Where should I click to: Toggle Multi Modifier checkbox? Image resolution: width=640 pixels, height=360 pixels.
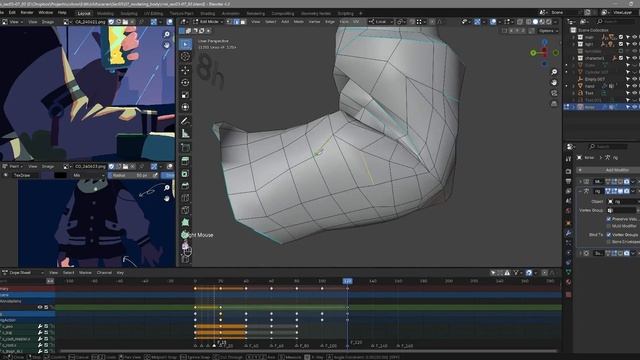pos(609,226)
